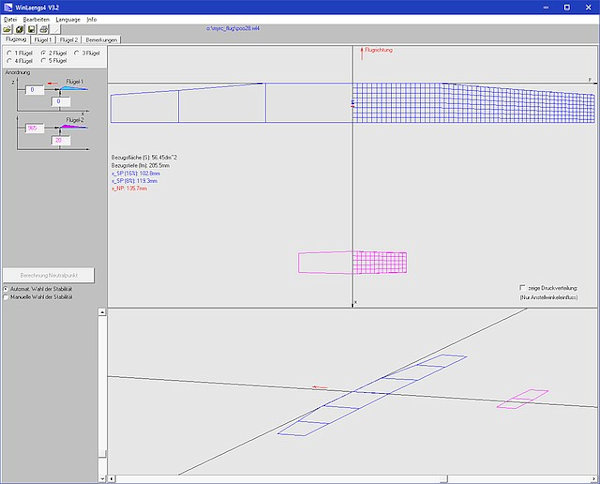600x484 pixels.
Task: Click Flügel 1 z-height field showing 0
Action: 61,101
